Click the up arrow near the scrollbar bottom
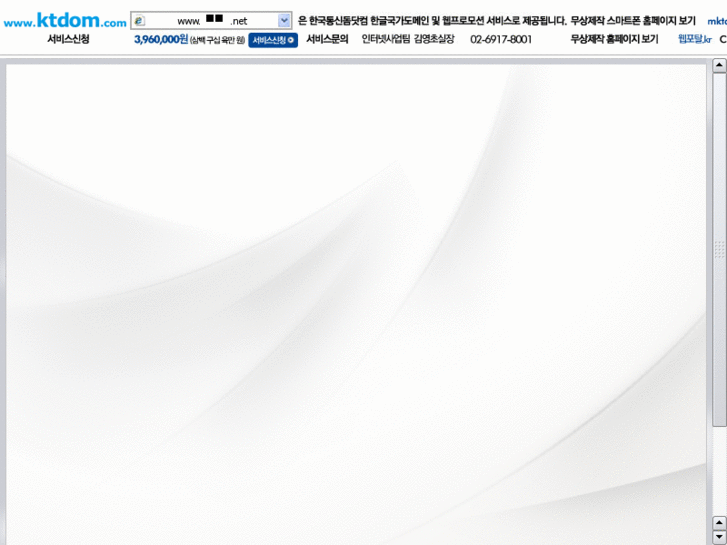Screen dimensions: 727x545 [719, 523]
